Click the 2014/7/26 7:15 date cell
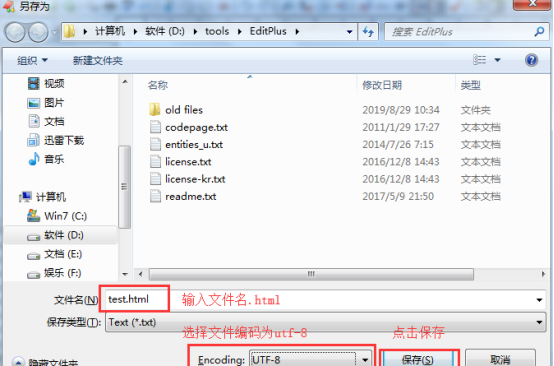554x366 pixels. coord(398,144)
